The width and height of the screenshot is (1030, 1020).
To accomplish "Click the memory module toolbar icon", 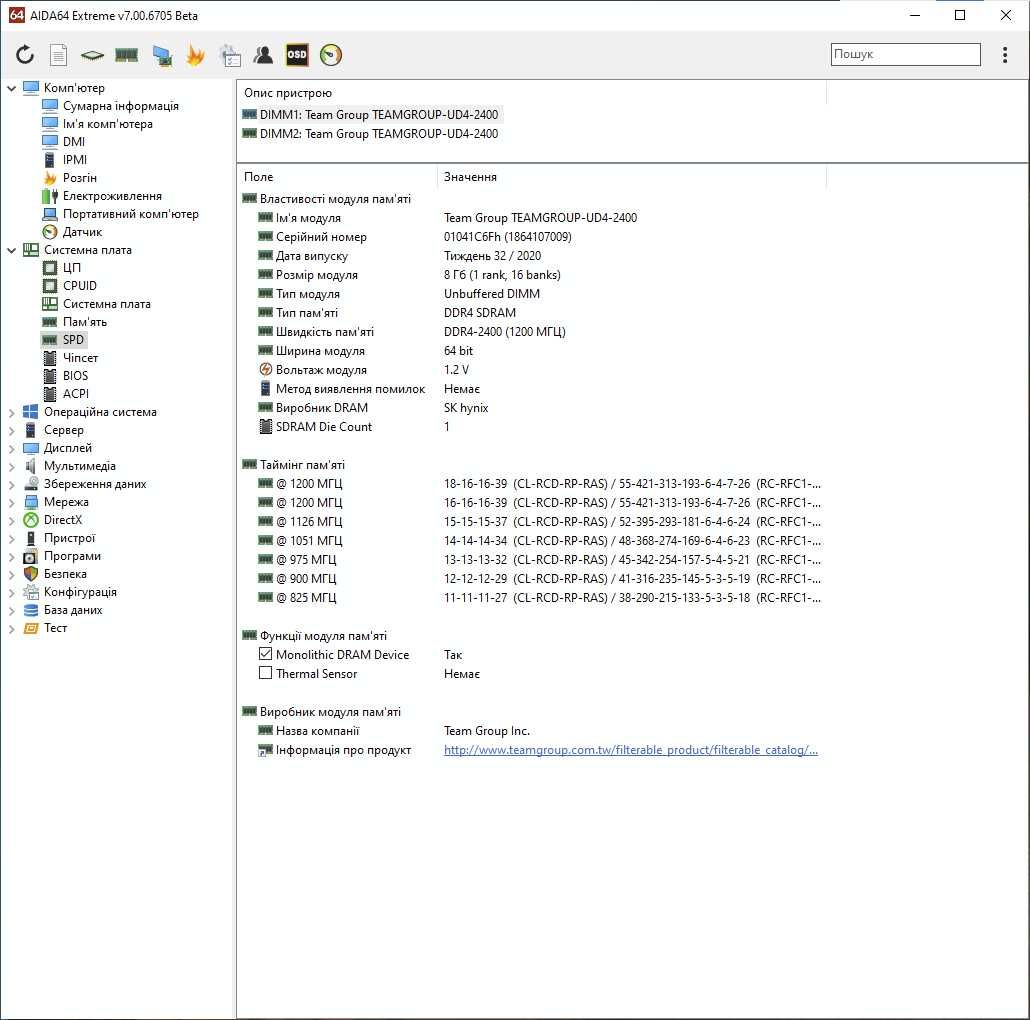I will 126,55.
